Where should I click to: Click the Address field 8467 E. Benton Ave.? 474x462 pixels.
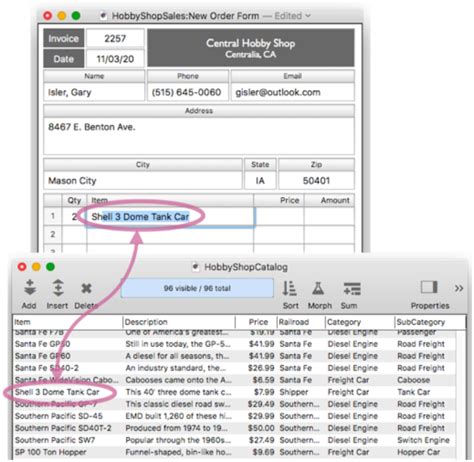click(x=199, y=135)
